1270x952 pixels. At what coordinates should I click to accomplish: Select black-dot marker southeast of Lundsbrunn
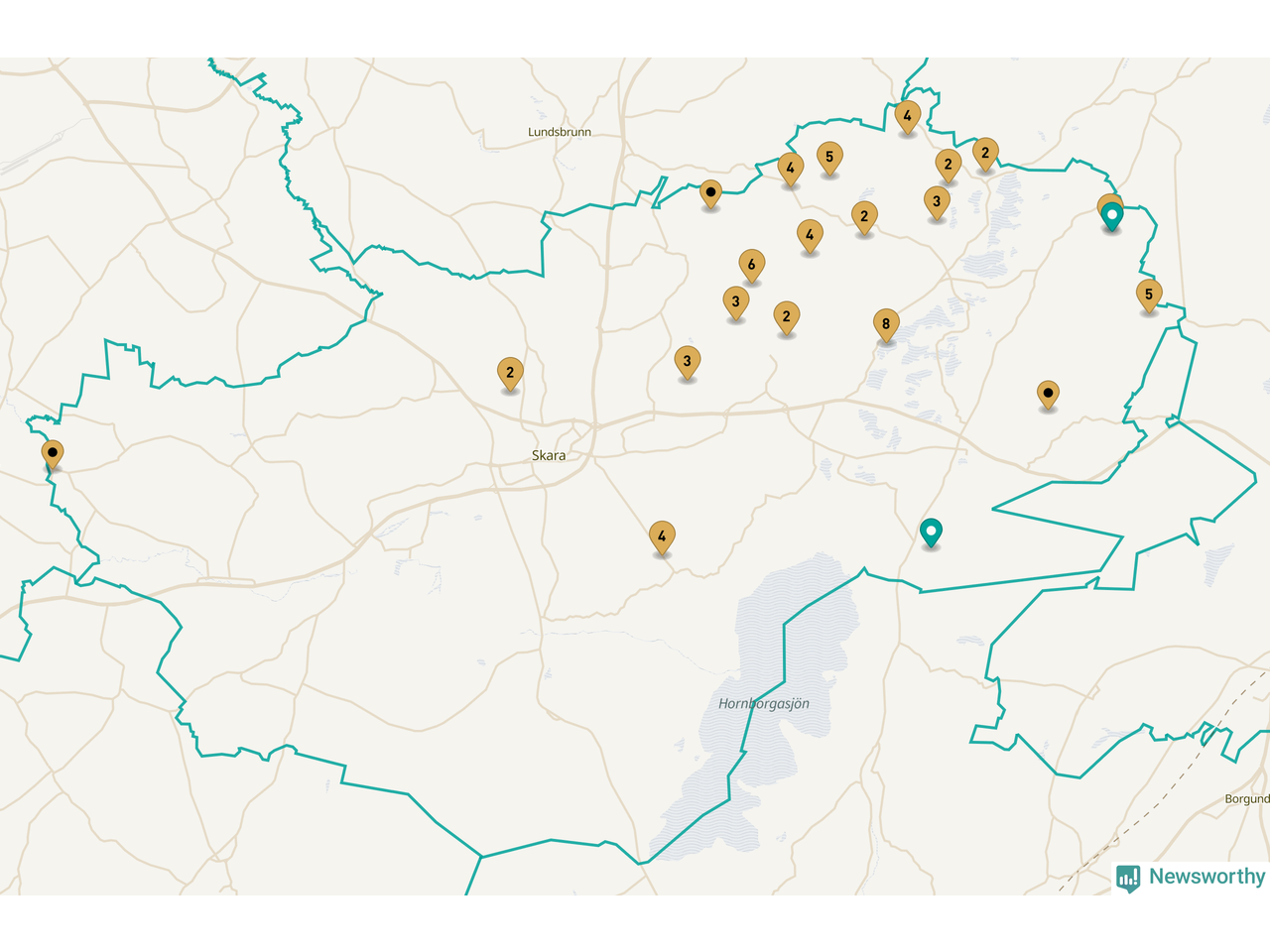pos(710,191)
